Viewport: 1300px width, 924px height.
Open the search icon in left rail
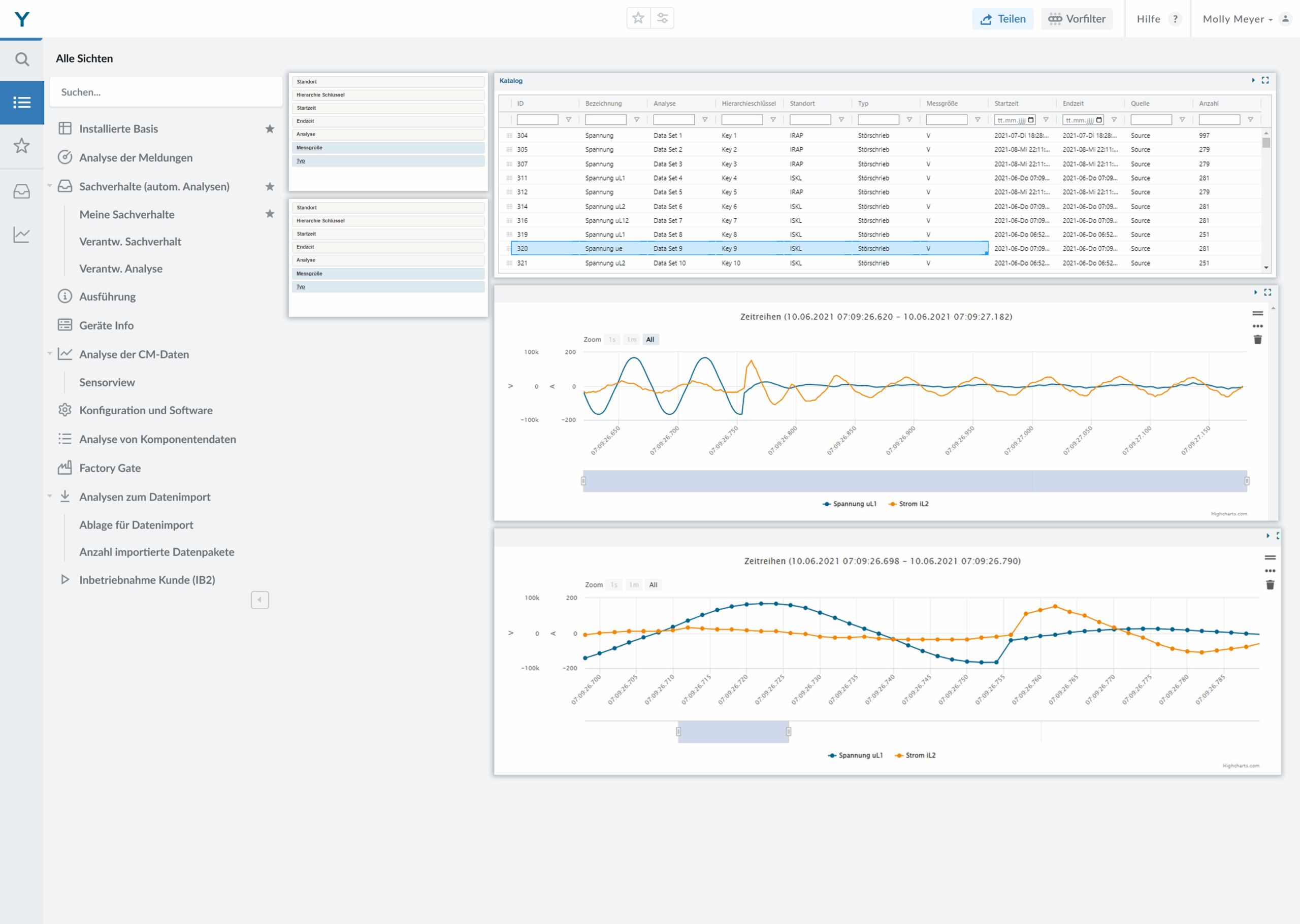[x=22, y=59]
